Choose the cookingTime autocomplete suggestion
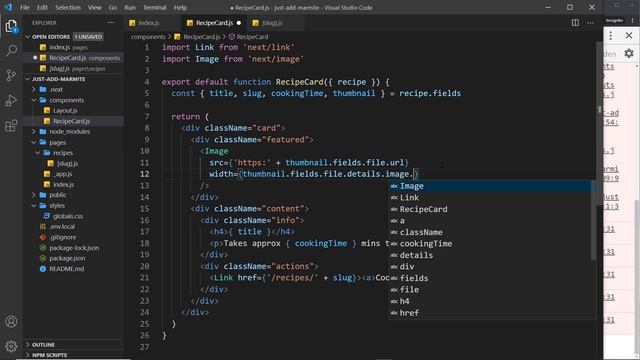 [x=490, y=244]
